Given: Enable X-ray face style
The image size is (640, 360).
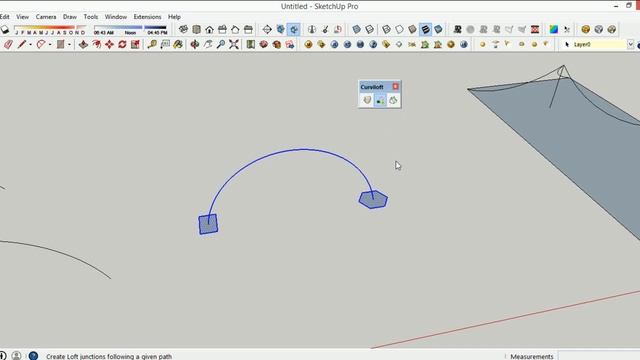Looking at the screenshot, I should coord(356,29).
